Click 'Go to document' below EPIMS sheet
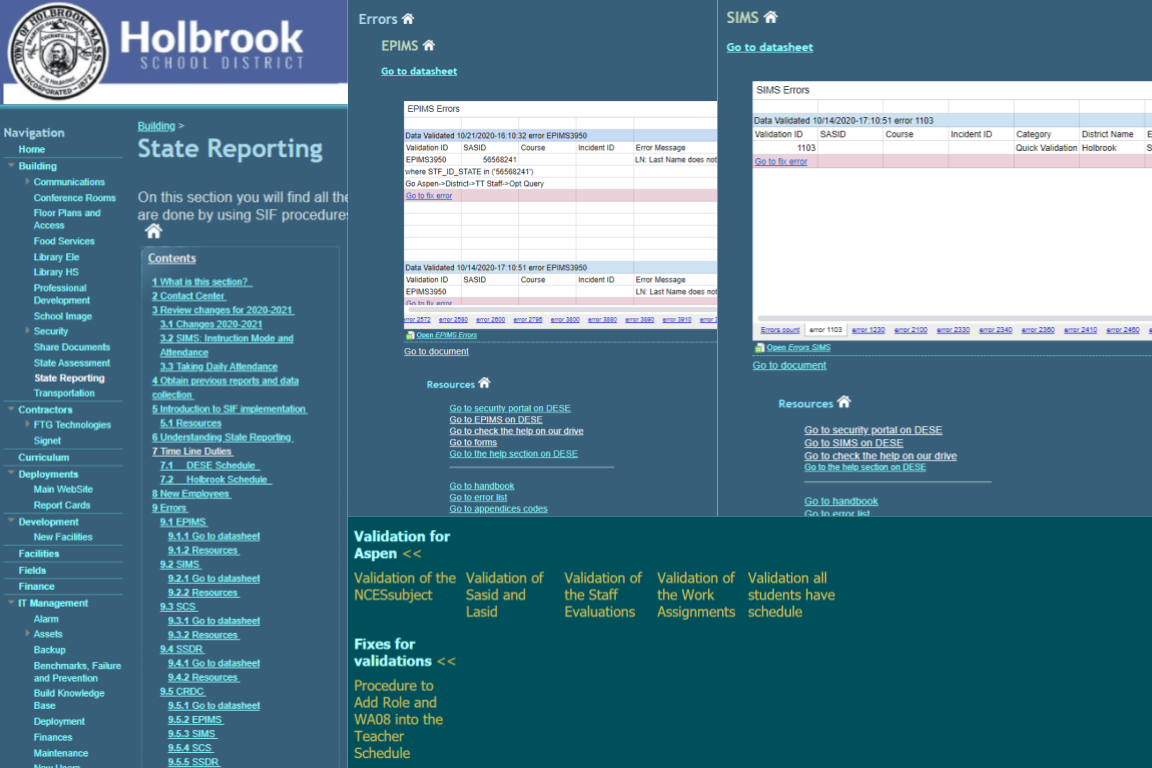The image size is (1152, 768). [x=436, y=351]
